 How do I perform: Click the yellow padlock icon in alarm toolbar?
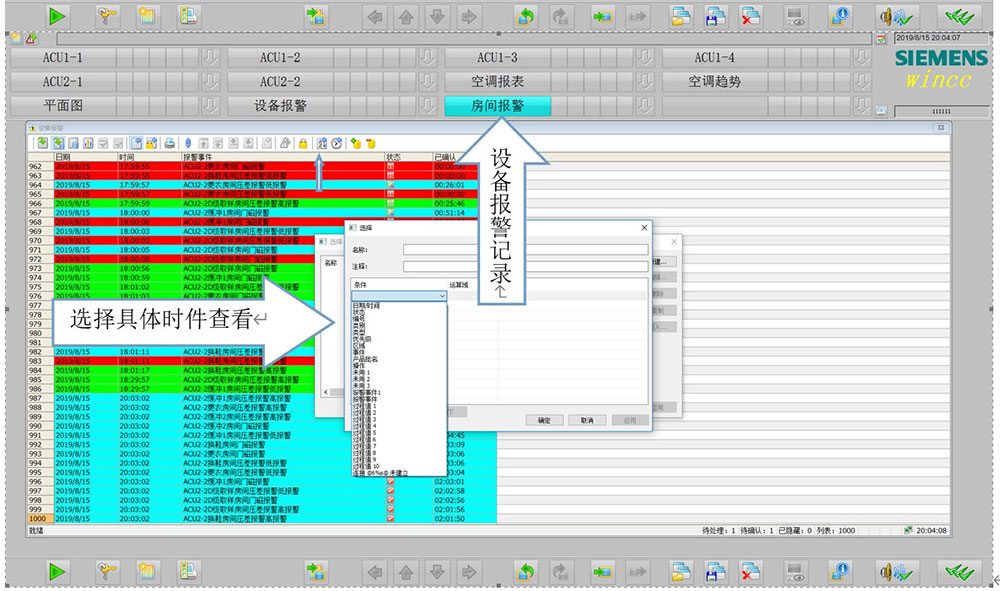pyautogui.click(x=303, y=143)
